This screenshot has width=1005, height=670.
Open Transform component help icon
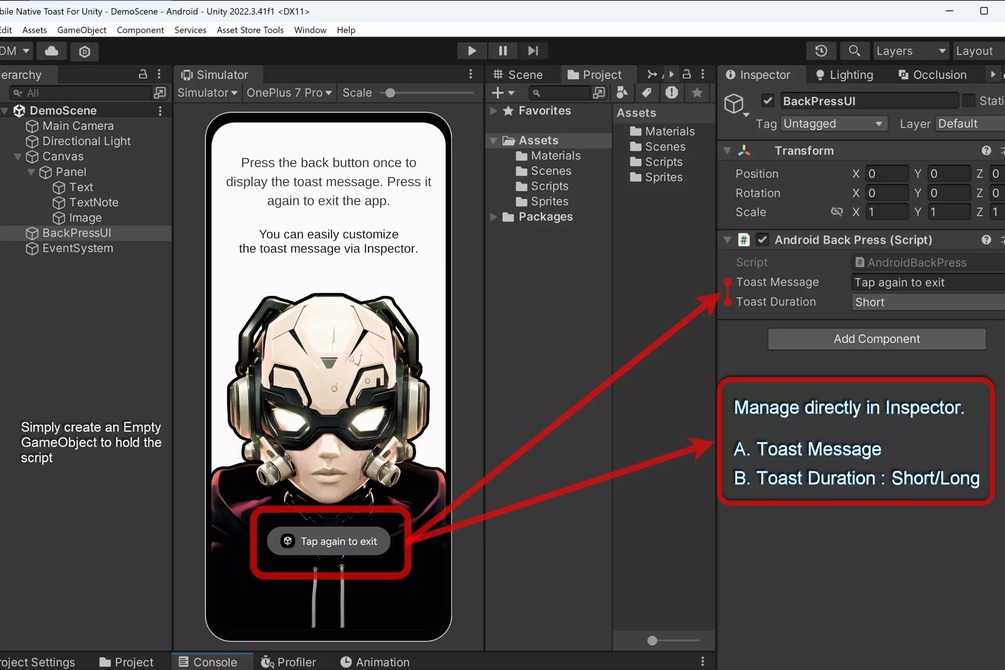tap(986, 151)
